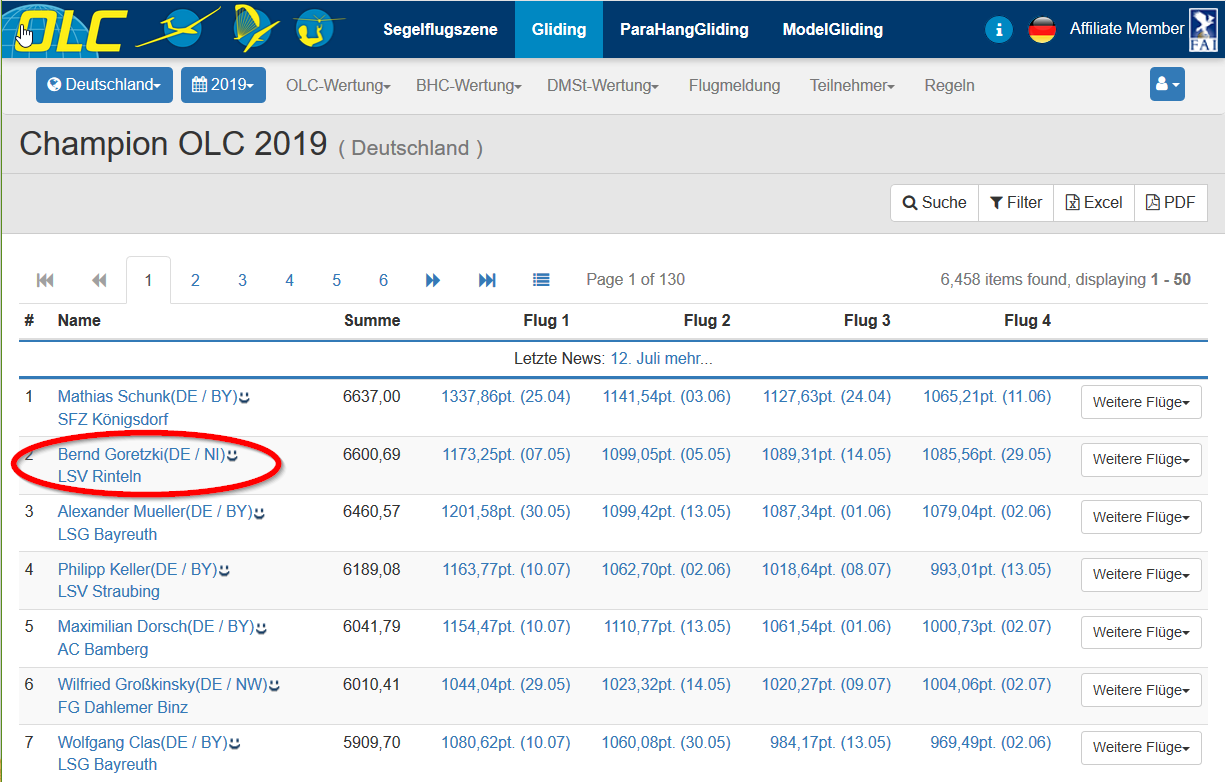
Task: Open Weitere Flüge for Alexander Mueller
Action: point(1141,517)
